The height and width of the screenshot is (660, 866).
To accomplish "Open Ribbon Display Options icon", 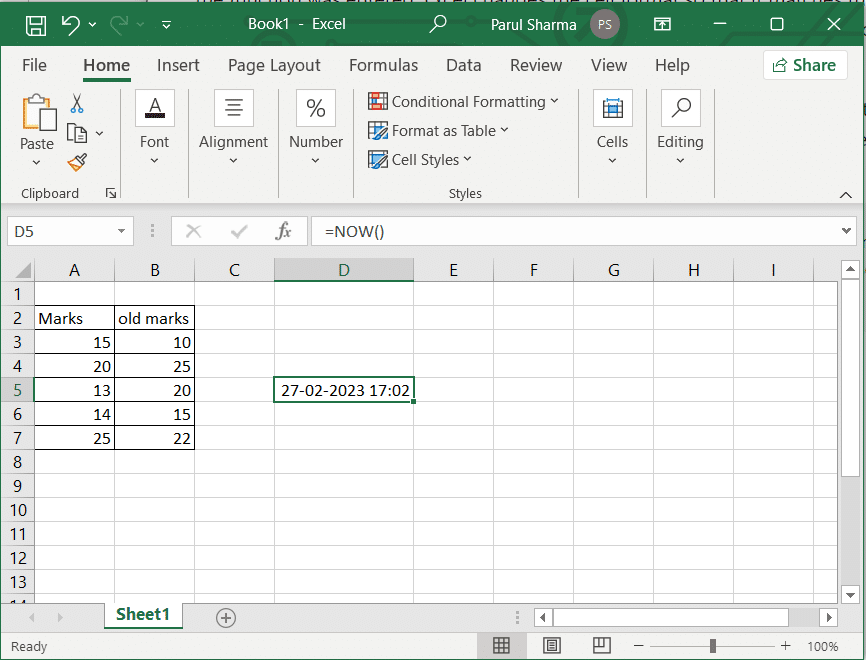I will click(x=662, y=24).
